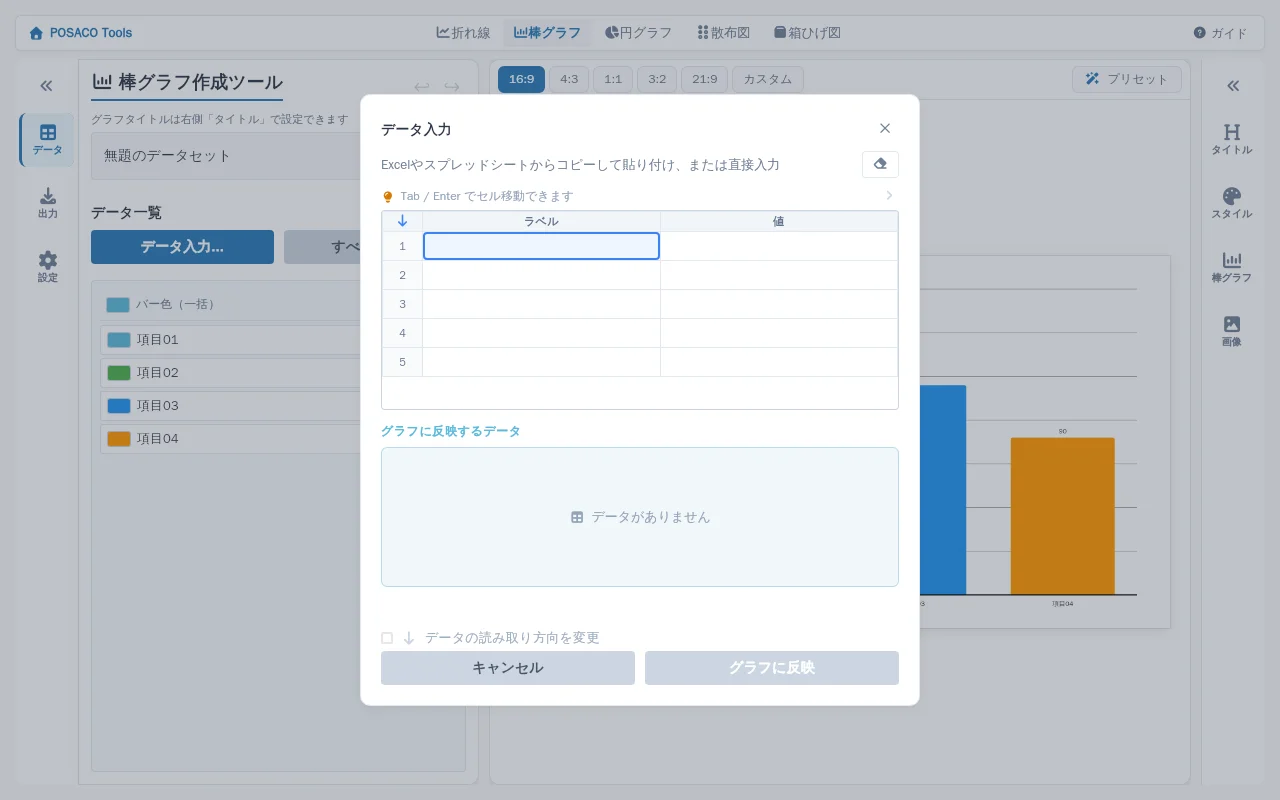Viewport: 1280px width, 800px height.
Task: Select the 画像 image icon
Action: tap(1232, 330)
